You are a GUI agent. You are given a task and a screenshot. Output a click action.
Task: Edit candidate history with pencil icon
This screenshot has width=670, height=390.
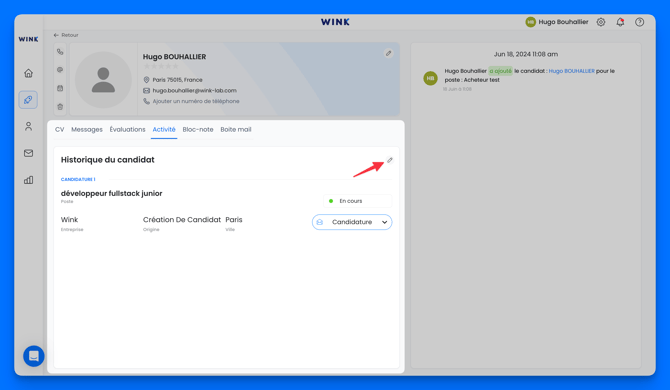click(390, 160)
